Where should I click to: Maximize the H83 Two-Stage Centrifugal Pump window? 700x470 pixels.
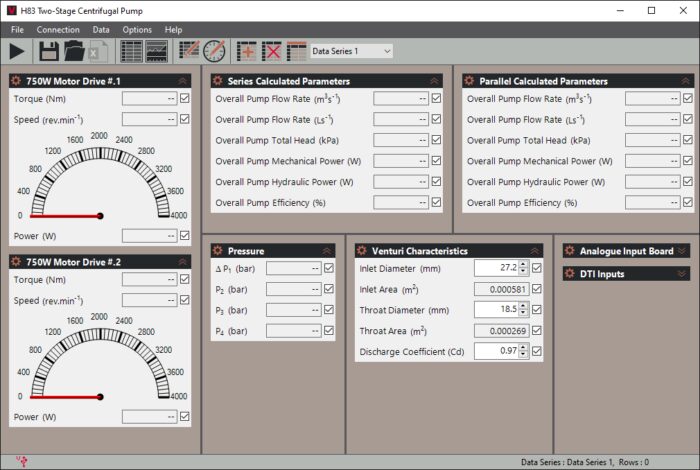(651, 10)
